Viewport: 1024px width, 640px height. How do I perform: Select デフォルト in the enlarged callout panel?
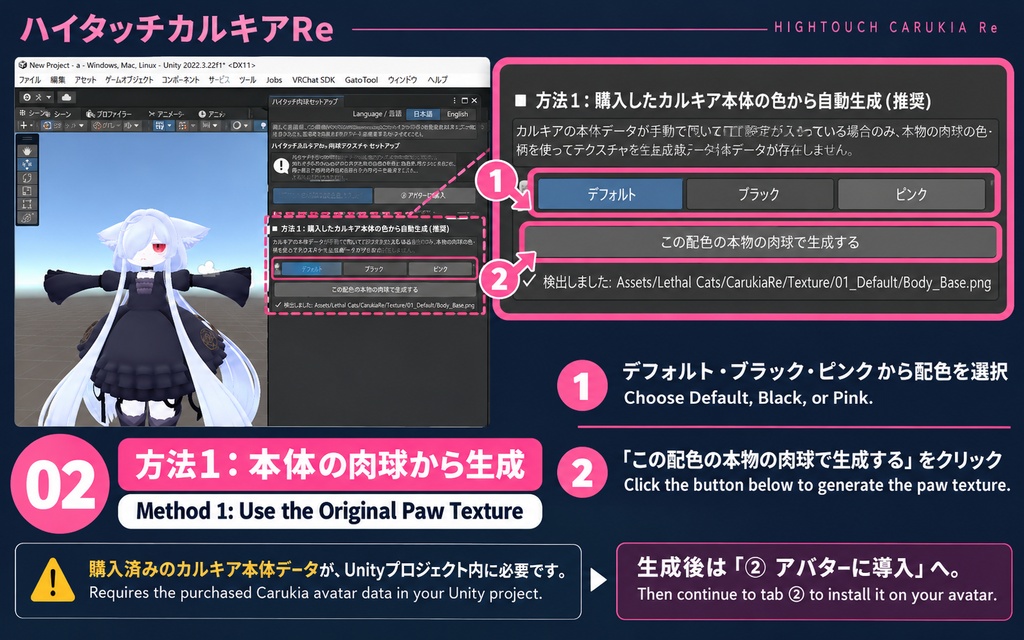(611, 194)
